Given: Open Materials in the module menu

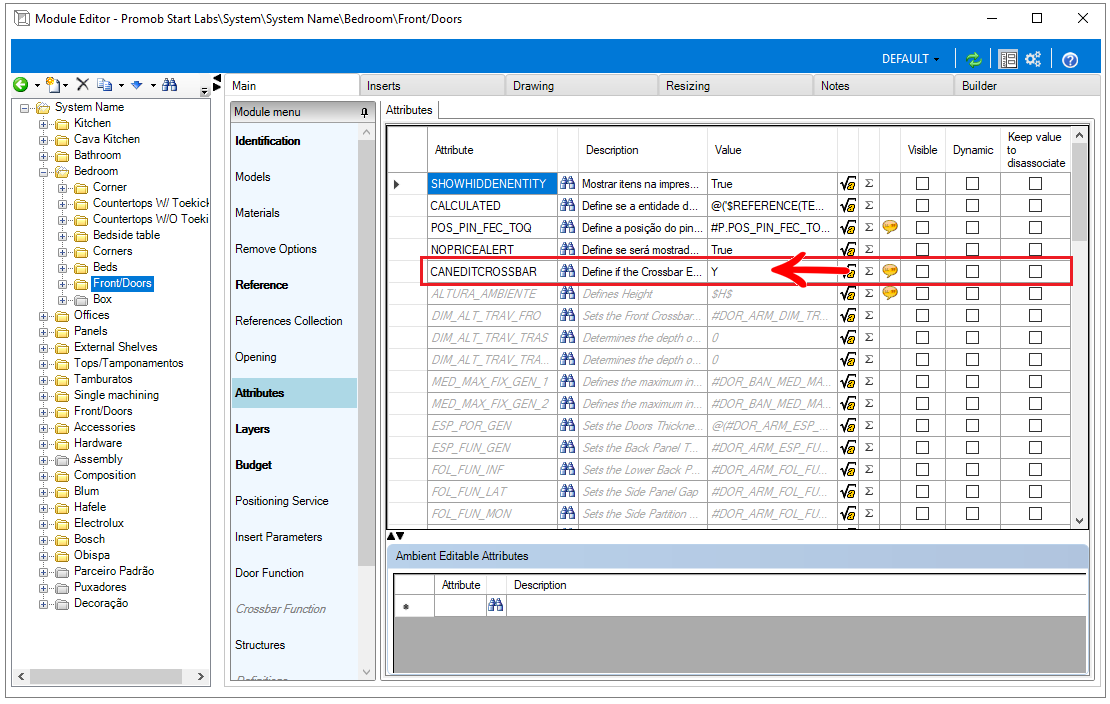Looking at the screenshot, I should coord(257,212).
